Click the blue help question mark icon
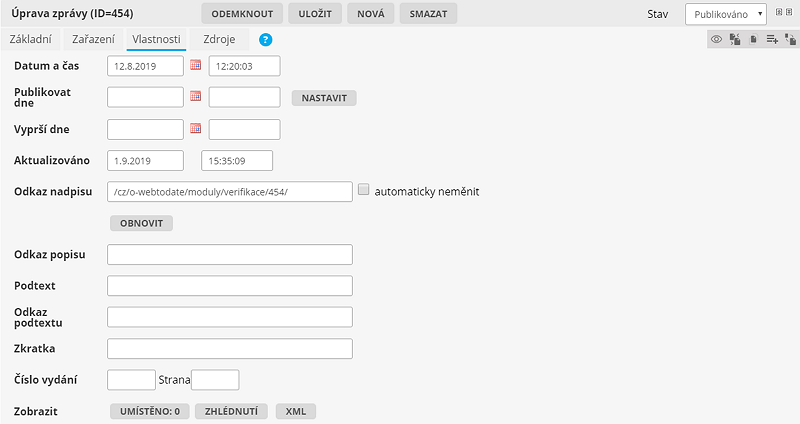The image size is (800, 424). tap(265, 40)
